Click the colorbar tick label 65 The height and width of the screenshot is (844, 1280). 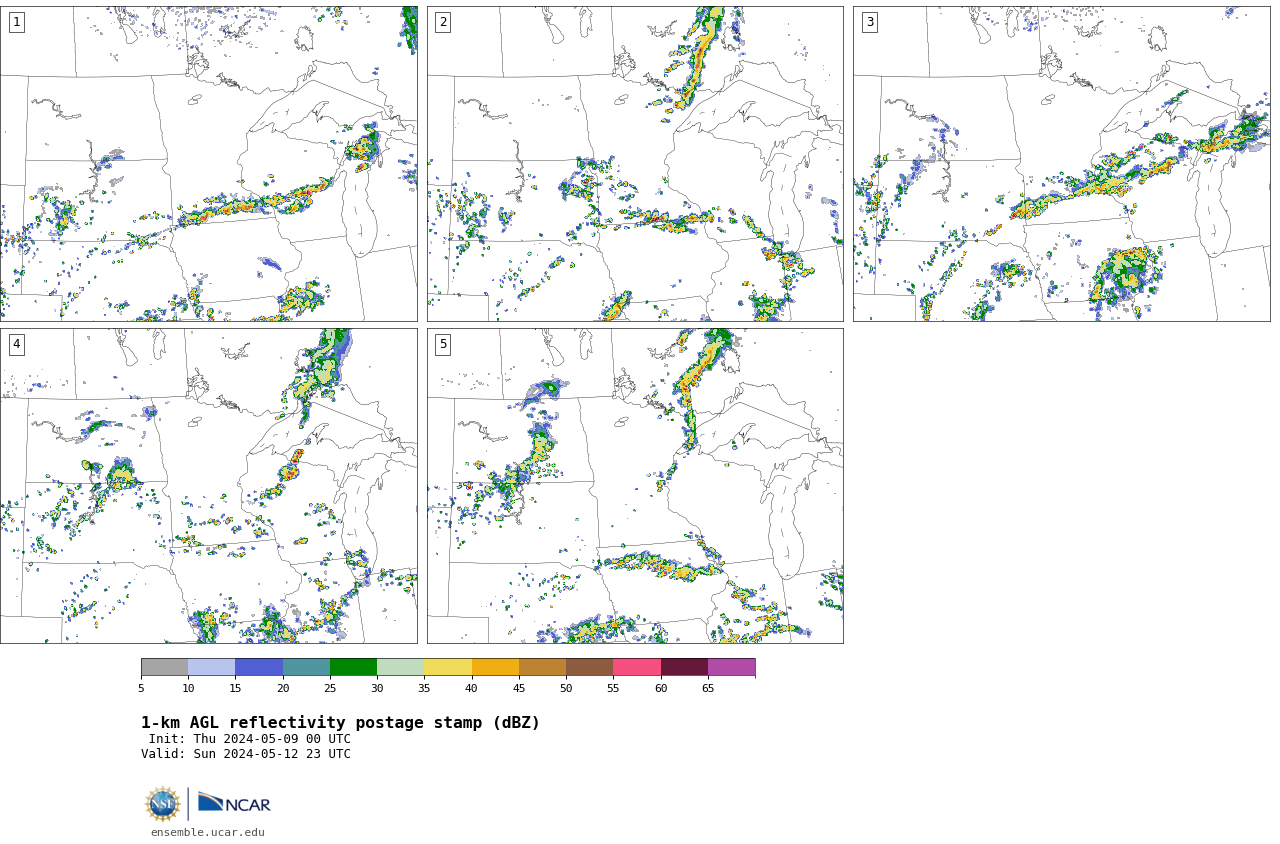coord(708,688)
